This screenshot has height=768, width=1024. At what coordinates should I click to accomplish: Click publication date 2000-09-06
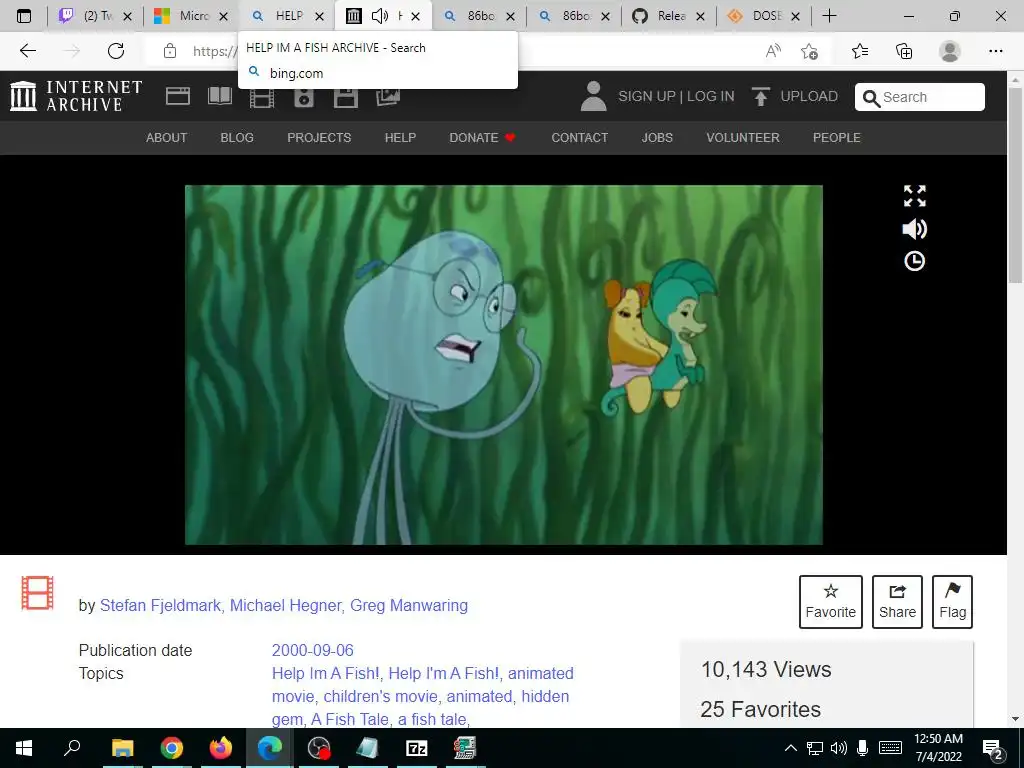pyautogui.click(x=313, y=650)
